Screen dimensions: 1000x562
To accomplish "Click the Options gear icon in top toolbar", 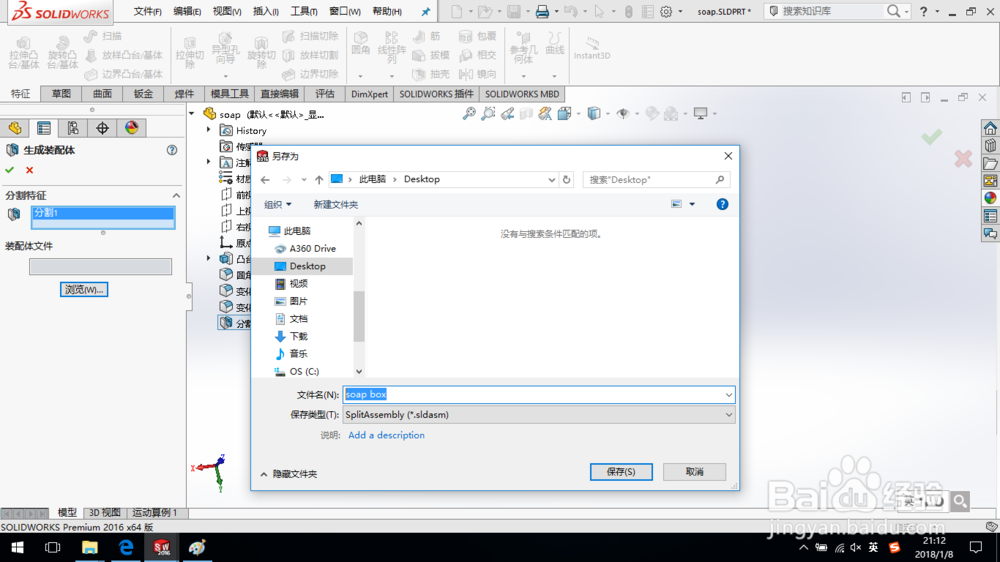I will (x=666, y=11).
